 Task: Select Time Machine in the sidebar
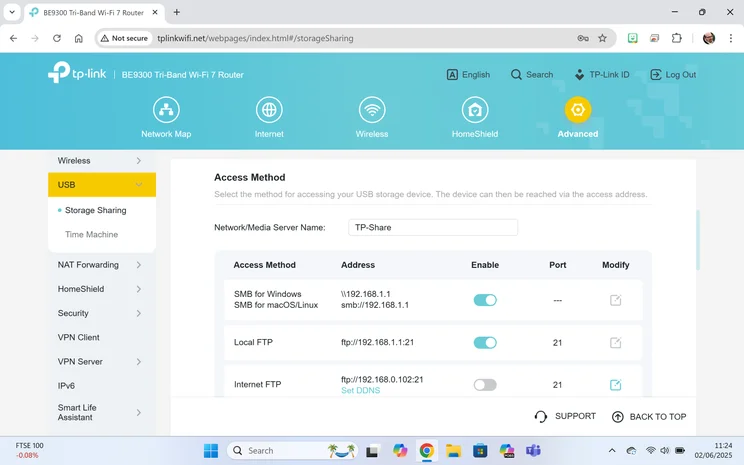tap(91, 235)
